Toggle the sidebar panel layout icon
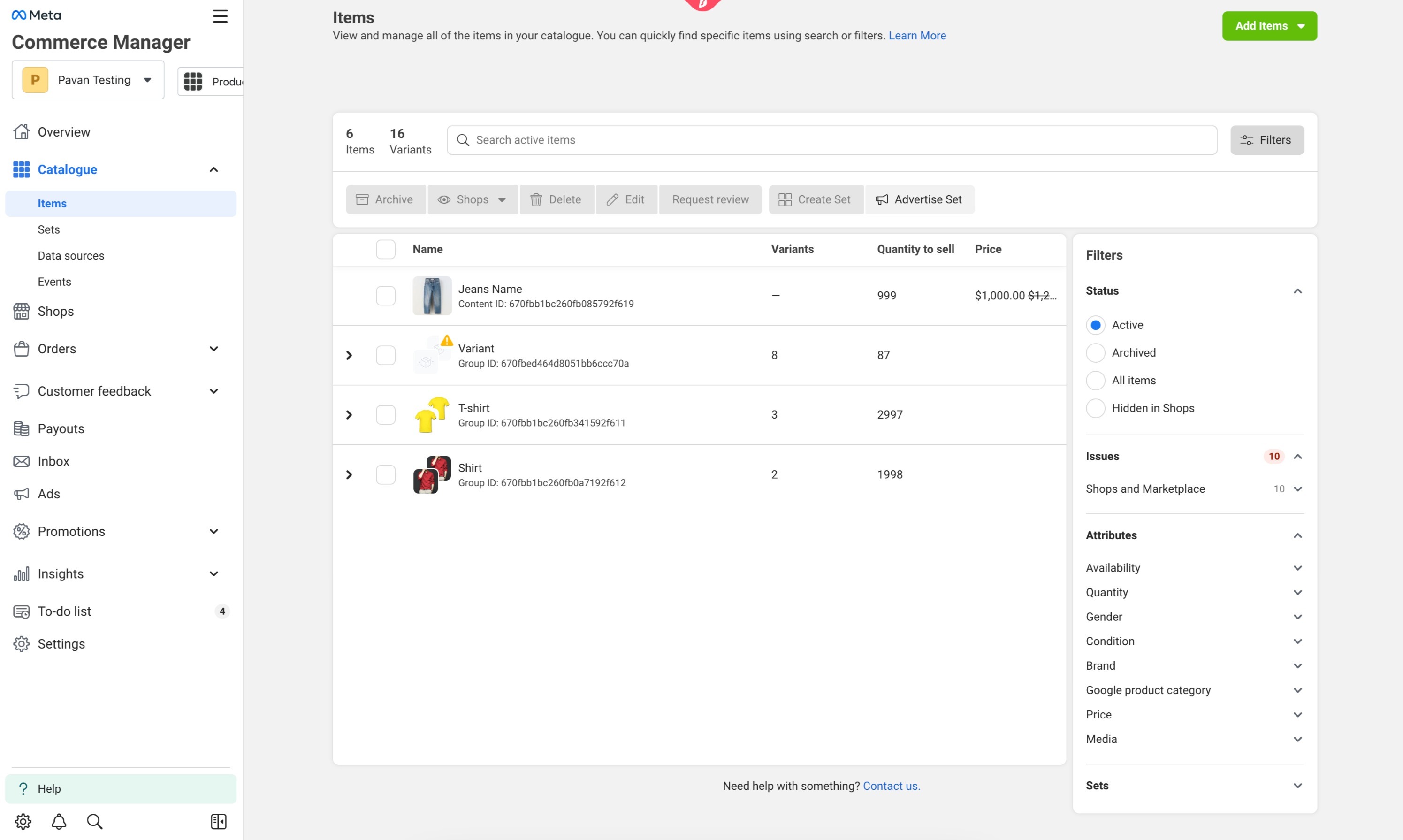This screenshot has width=1403, height=840. [219, 821]
